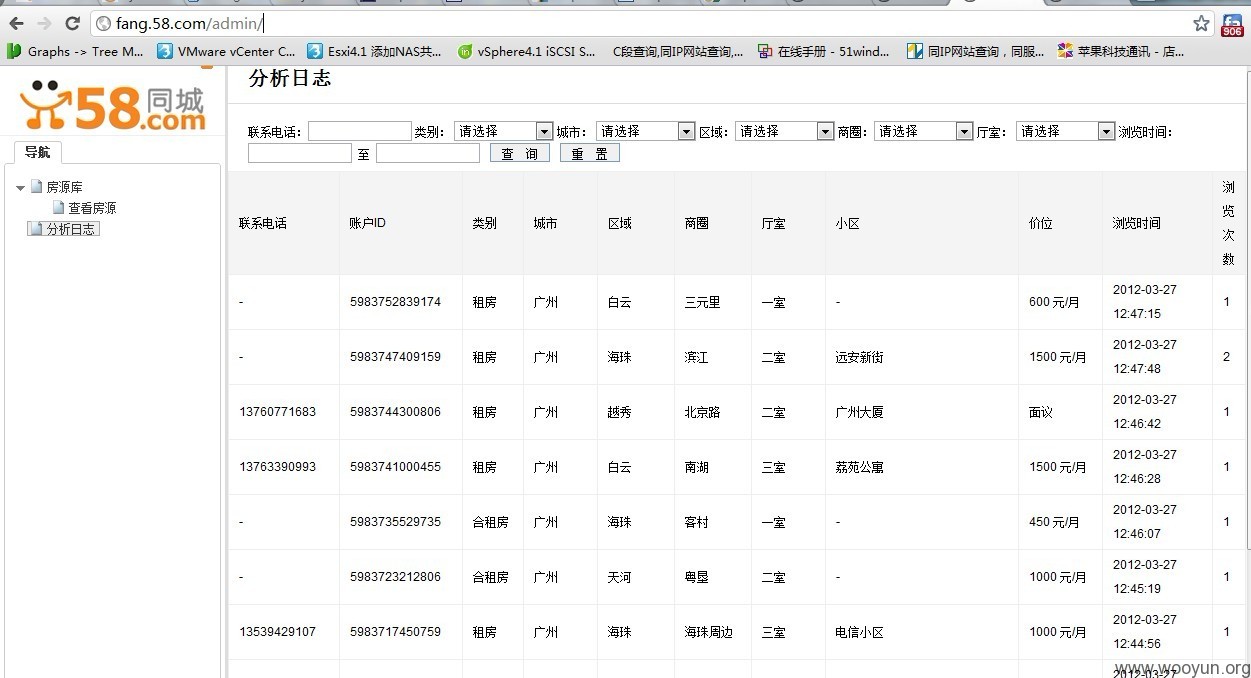Viewport: 1251px width, 678px height.
Task: Click the address bar showing fang.58.com/admin/
Action: (640, 23)
